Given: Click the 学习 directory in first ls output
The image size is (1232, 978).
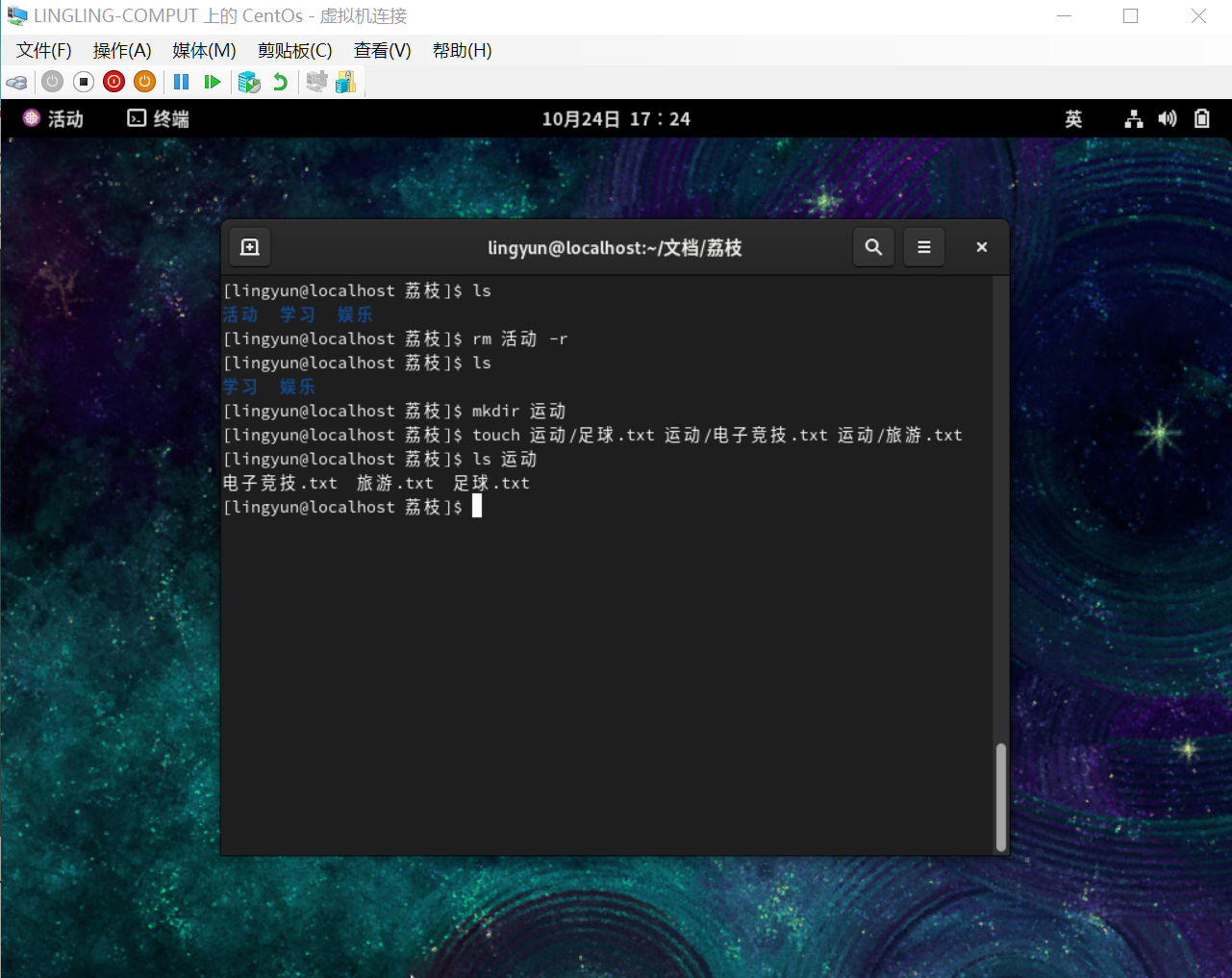Looking at the screenshot, I should click(x=297, y=314).
